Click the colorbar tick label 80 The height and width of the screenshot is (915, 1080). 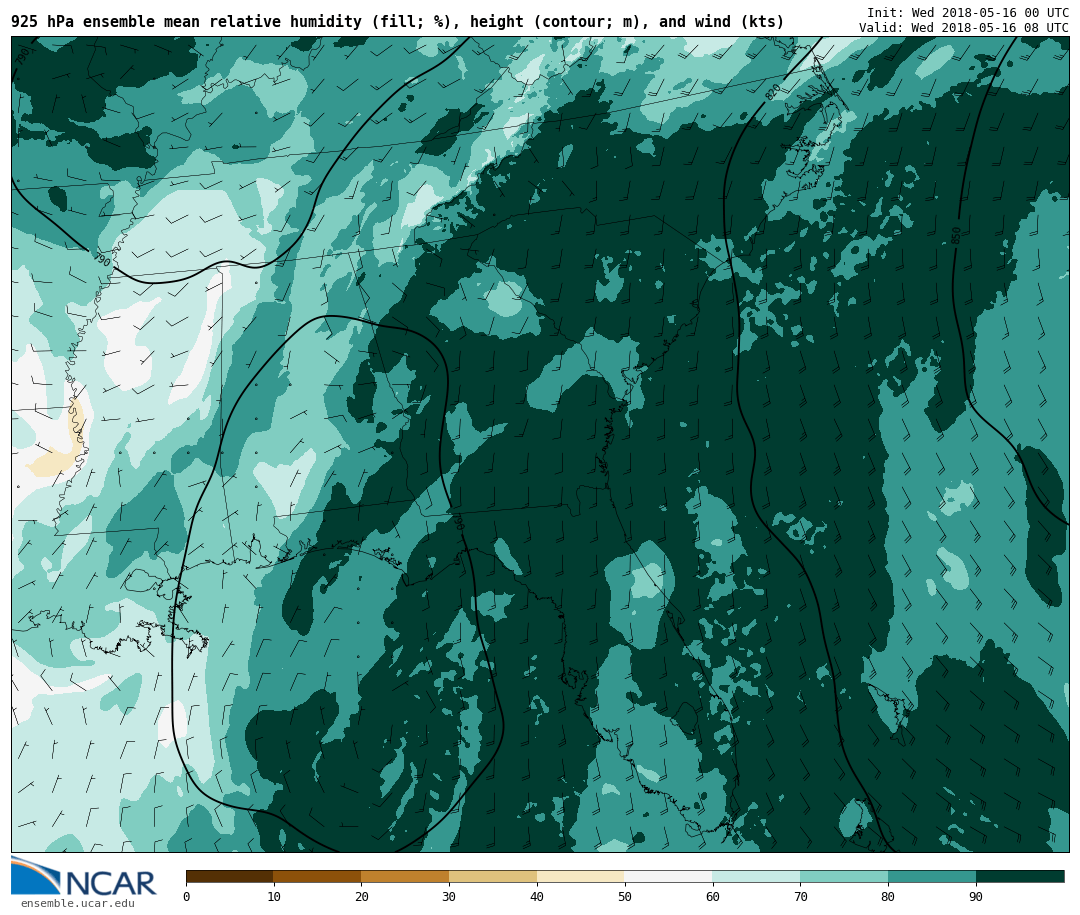[888, 896]
